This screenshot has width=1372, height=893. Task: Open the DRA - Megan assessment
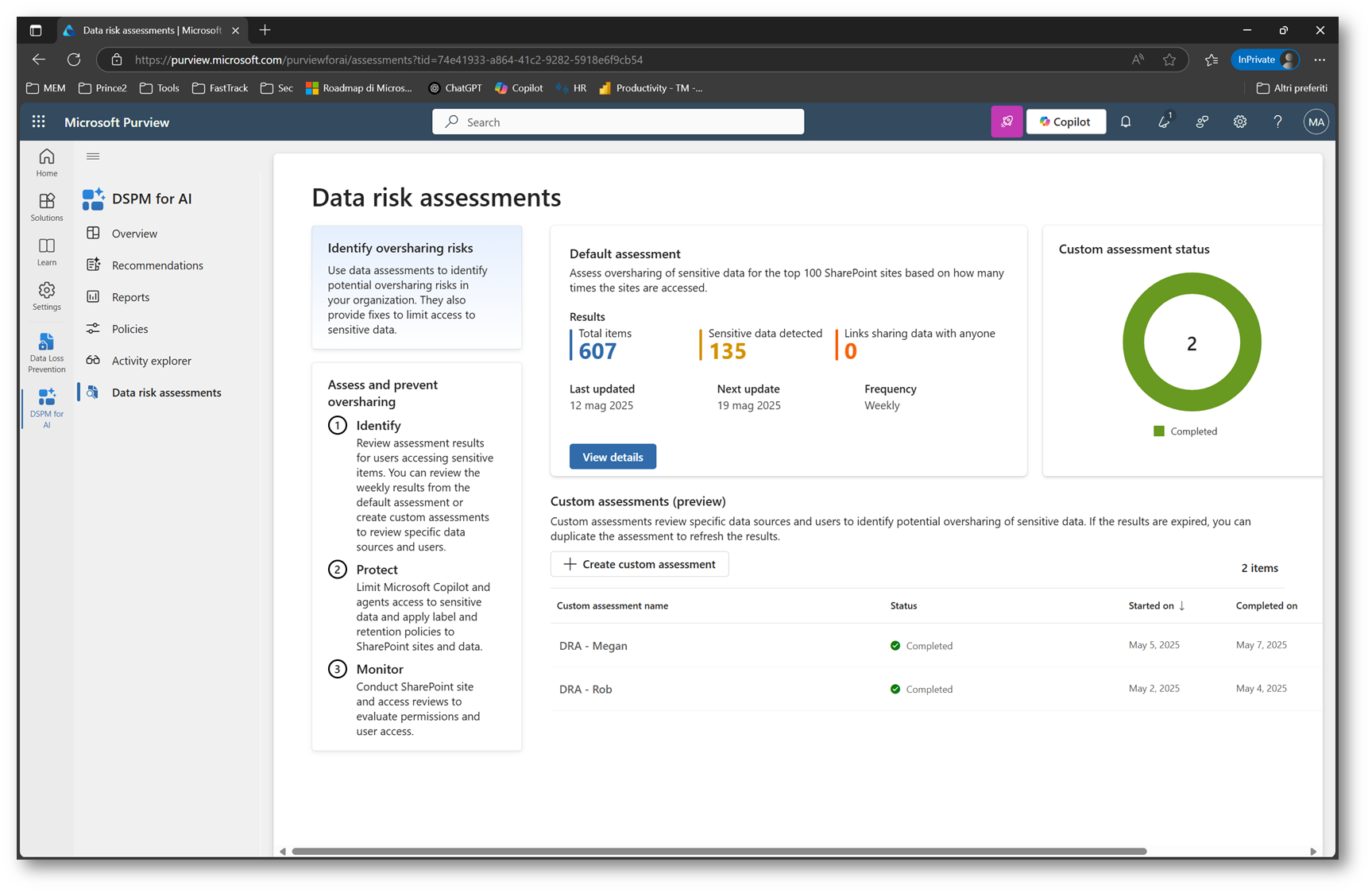pos(593,646)
